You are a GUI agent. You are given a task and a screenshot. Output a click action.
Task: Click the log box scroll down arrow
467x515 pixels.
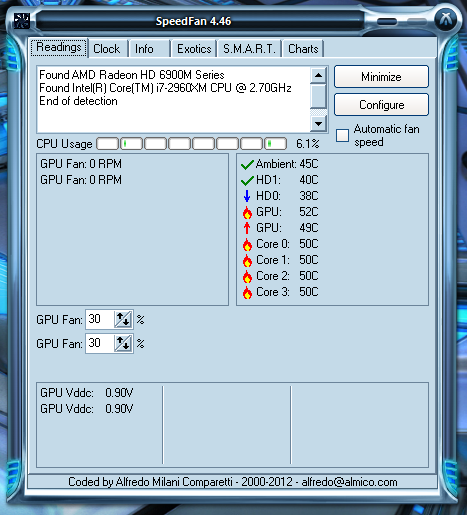point(318,124)
